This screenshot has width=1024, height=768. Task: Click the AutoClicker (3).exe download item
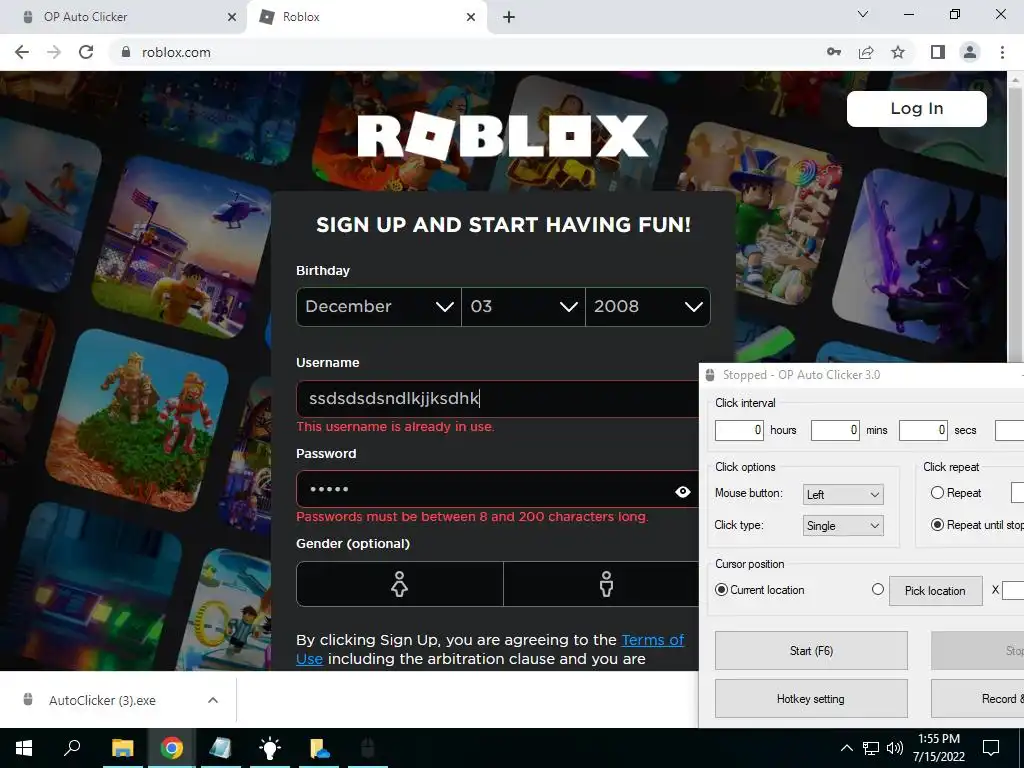click(x=103, y=700)
